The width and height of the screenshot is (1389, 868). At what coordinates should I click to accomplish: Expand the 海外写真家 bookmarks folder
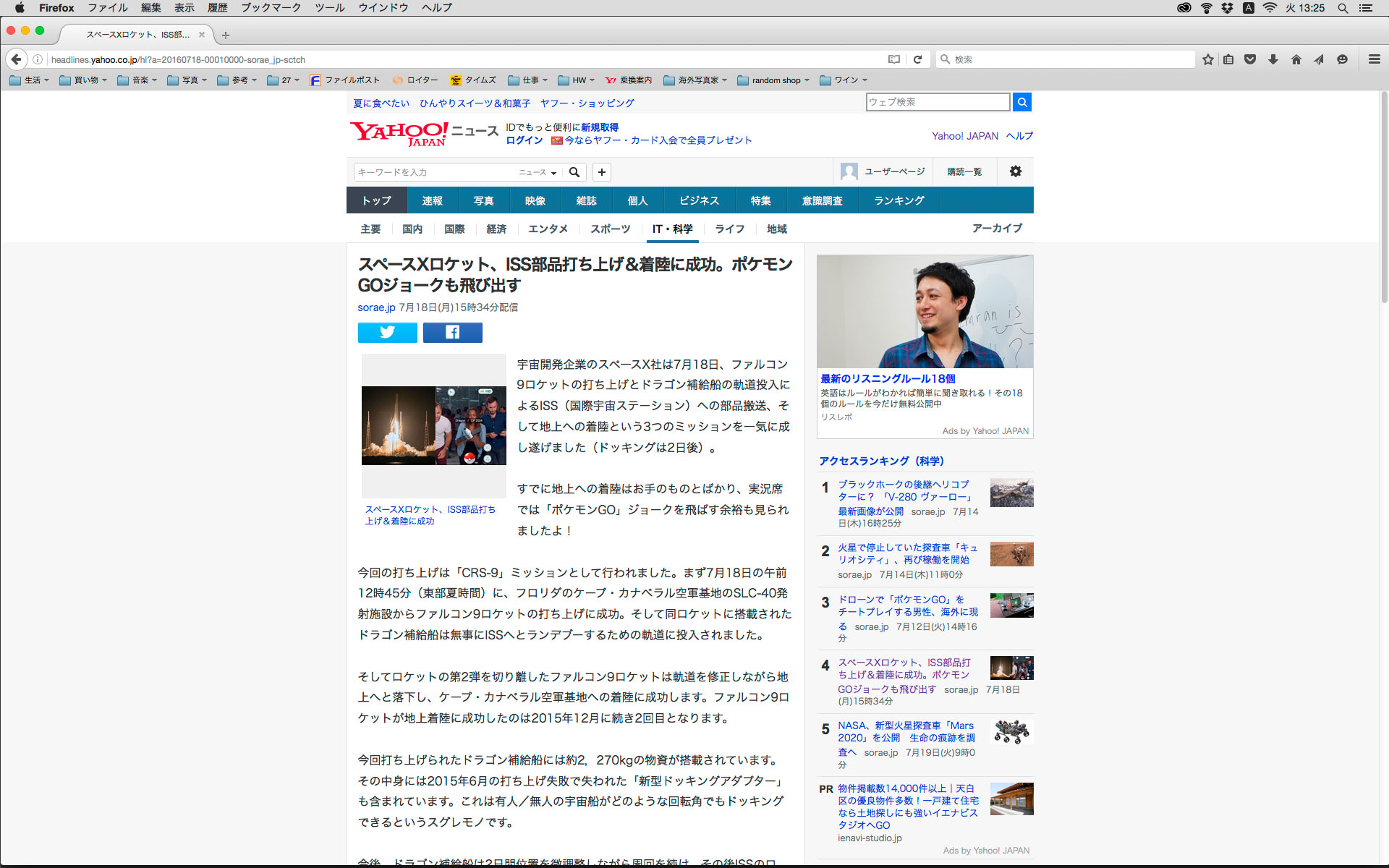694,80
